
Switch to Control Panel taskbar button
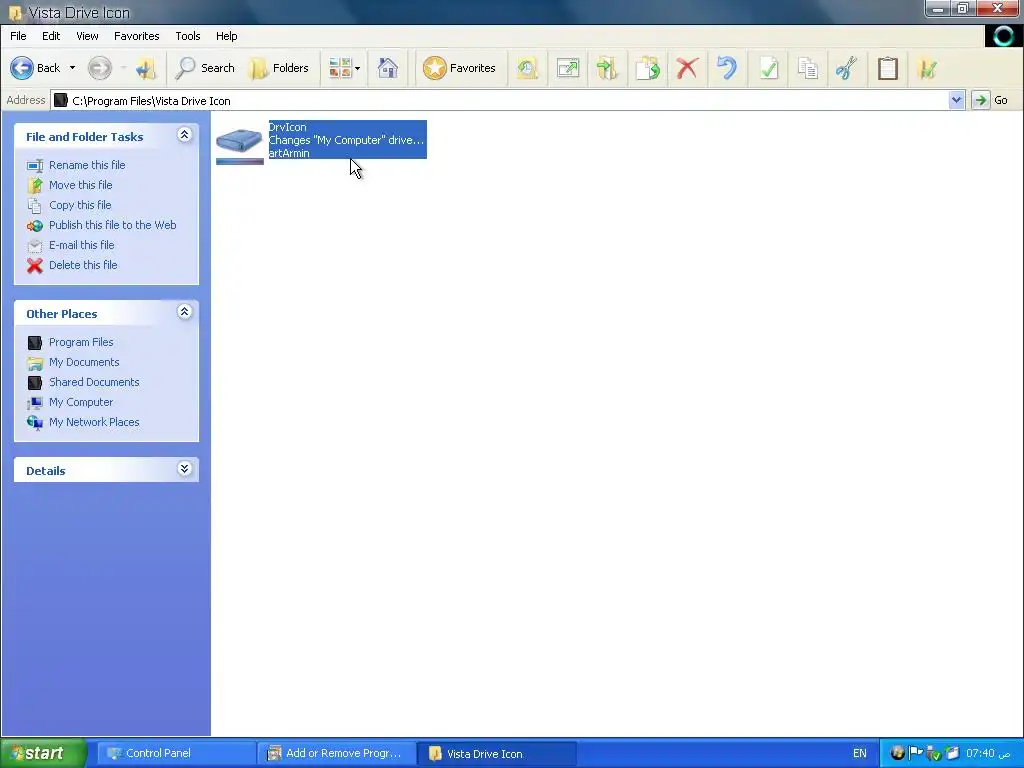(x=176, y=753)
